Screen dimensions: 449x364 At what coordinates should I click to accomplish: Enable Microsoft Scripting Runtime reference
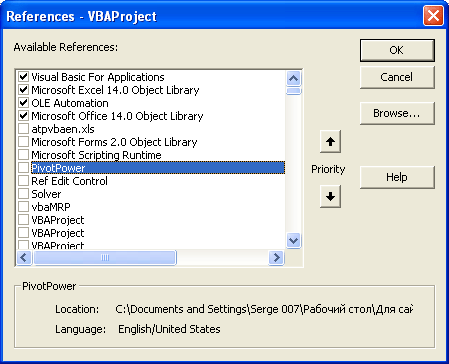point(23,155)
